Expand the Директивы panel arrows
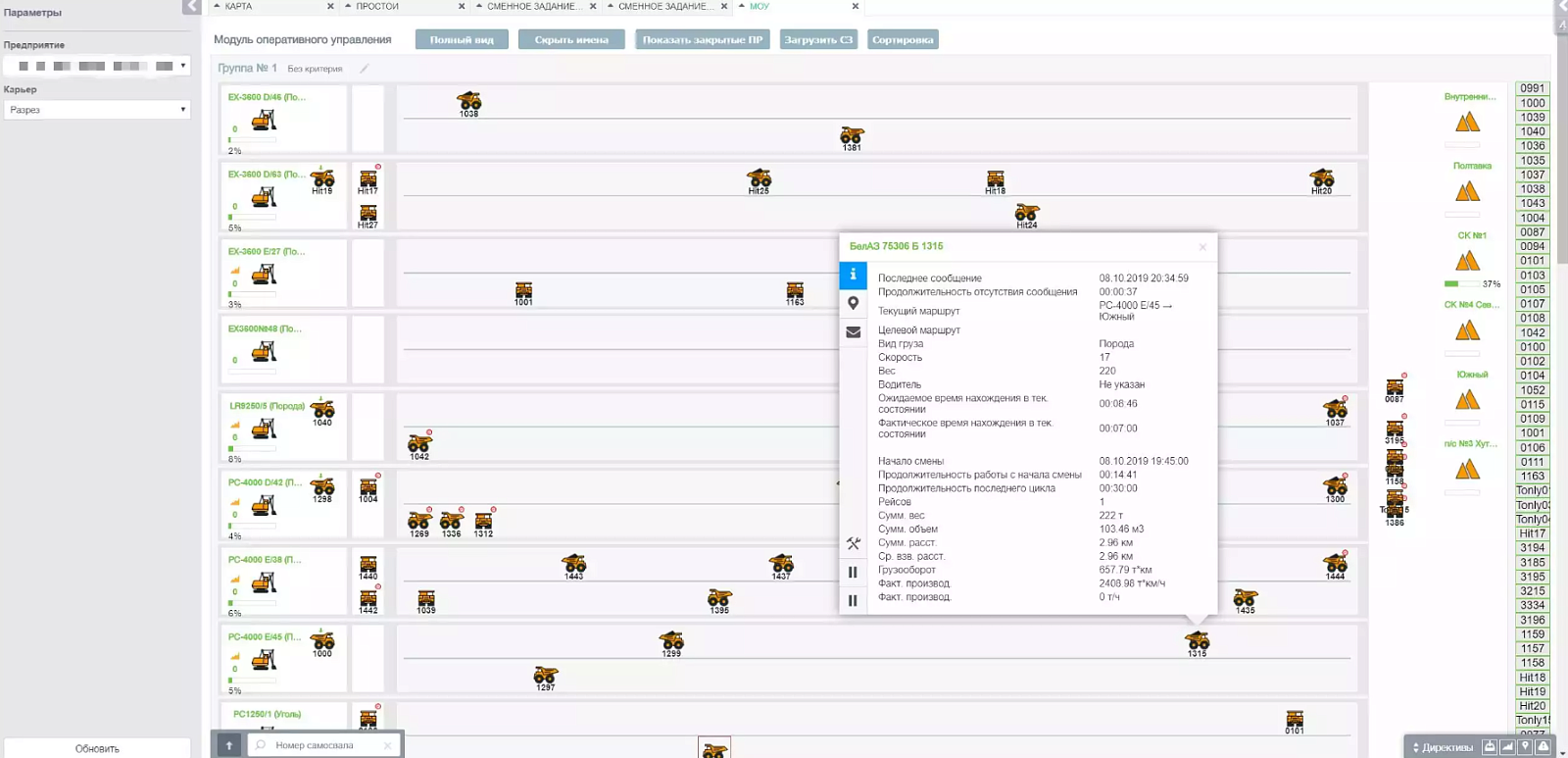1568x758 pixels. point(1415,747)
